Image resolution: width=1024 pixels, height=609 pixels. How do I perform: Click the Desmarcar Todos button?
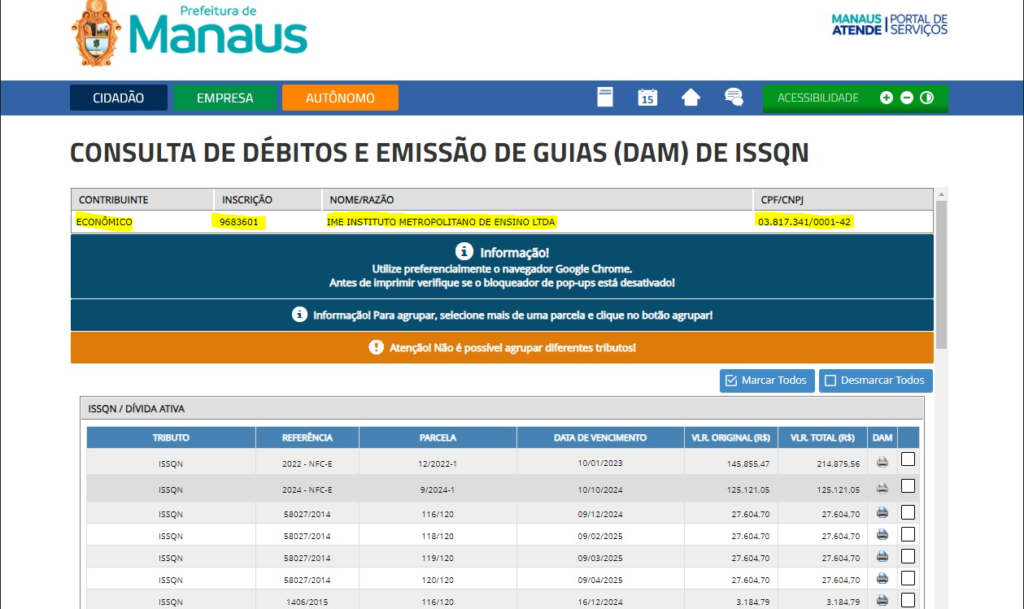pyautogui.click(x=876, y=381)
